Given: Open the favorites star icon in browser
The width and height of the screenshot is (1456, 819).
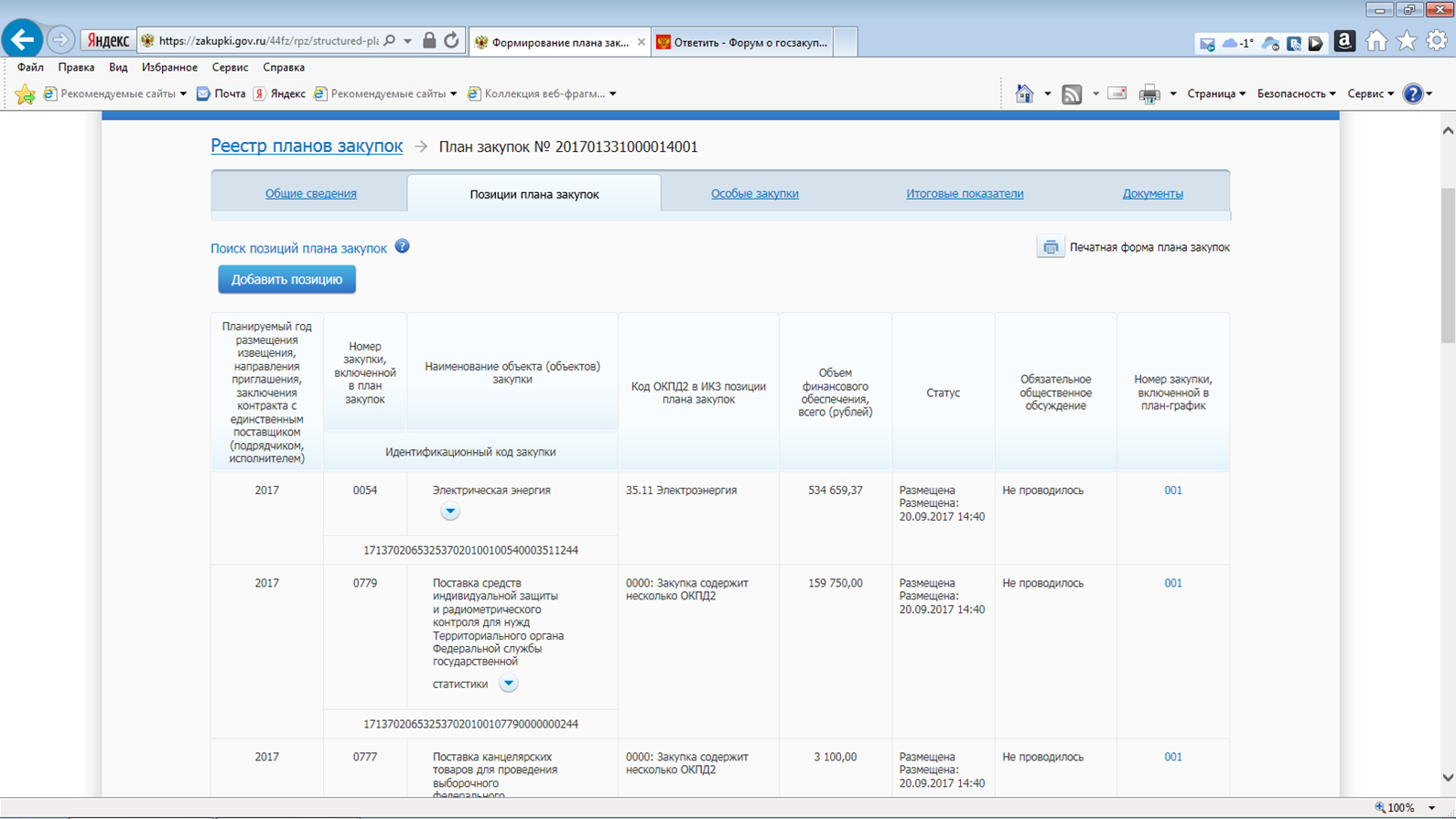Looking at the screenshot, I should [1407, 40].
